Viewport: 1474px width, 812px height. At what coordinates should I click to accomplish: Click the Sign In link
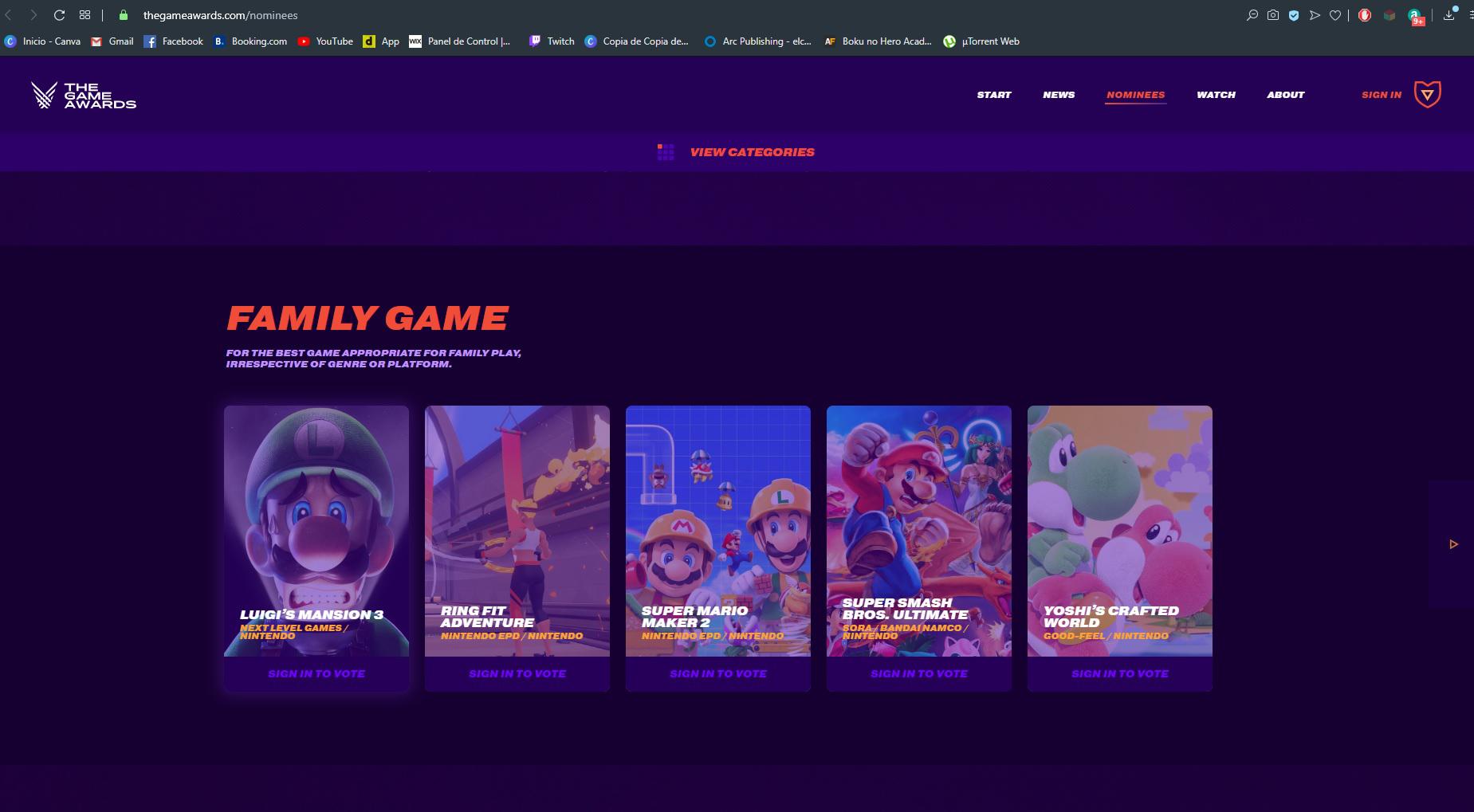pyautogui.click(x=1381, y=95)
